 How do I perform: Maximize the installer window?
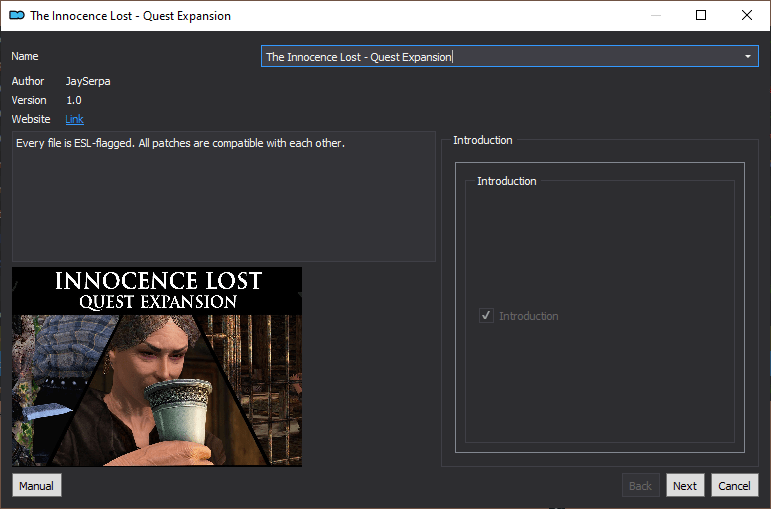(x=701, y=15)
